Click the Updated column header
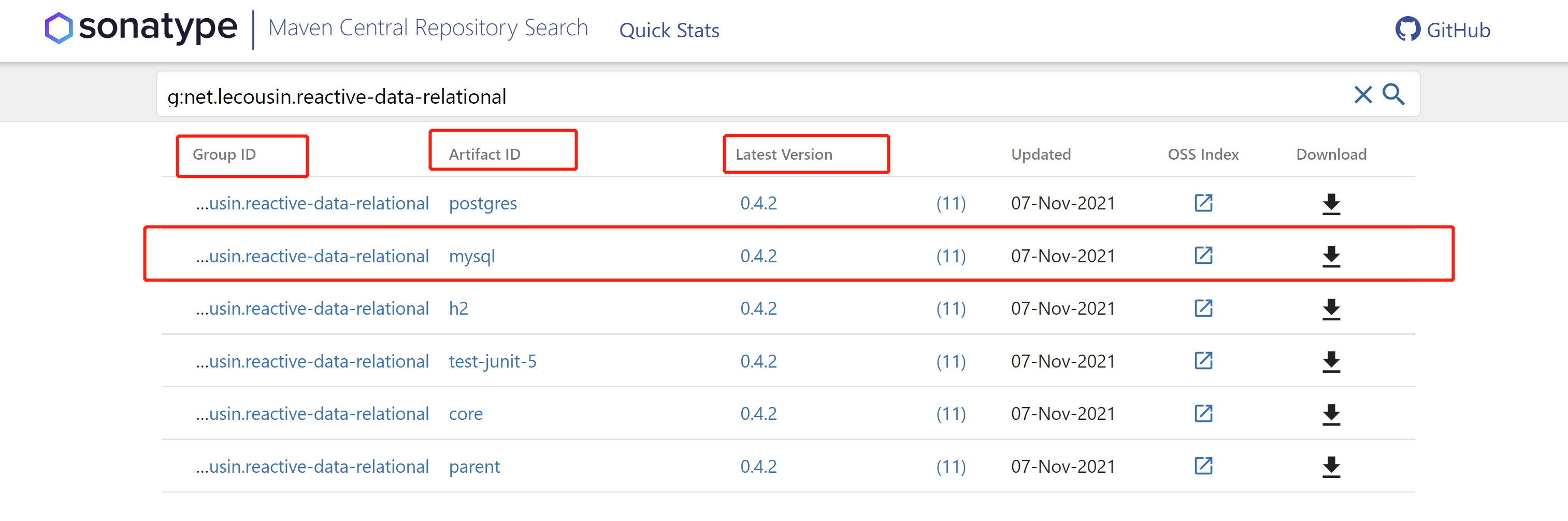Screen dimensions: 1568x521 1041,154
